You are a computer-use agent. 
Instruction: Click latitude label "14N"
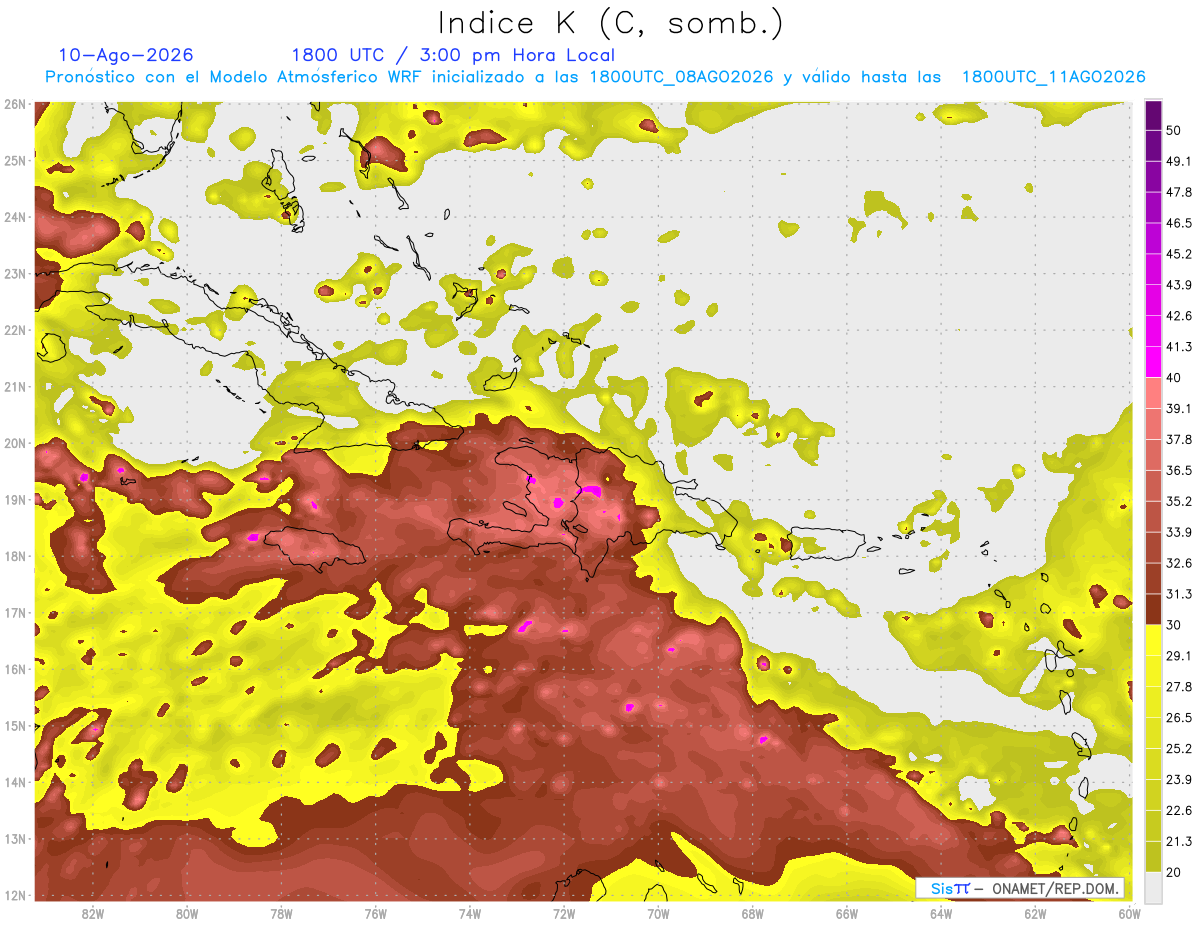click(14, 782)
